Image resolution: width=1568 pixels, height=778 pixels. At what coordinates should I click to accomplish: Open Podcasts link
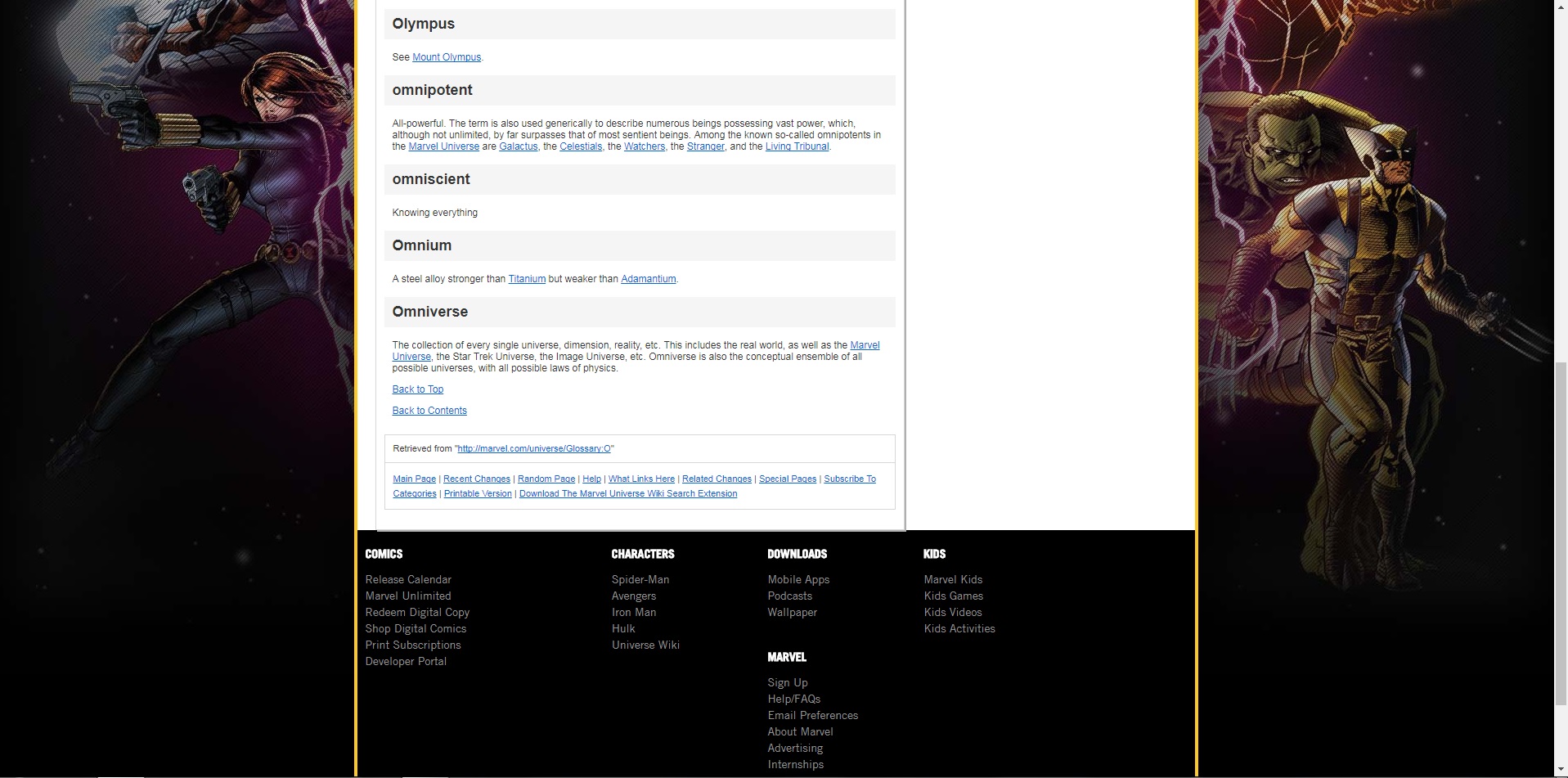point(789,596)
